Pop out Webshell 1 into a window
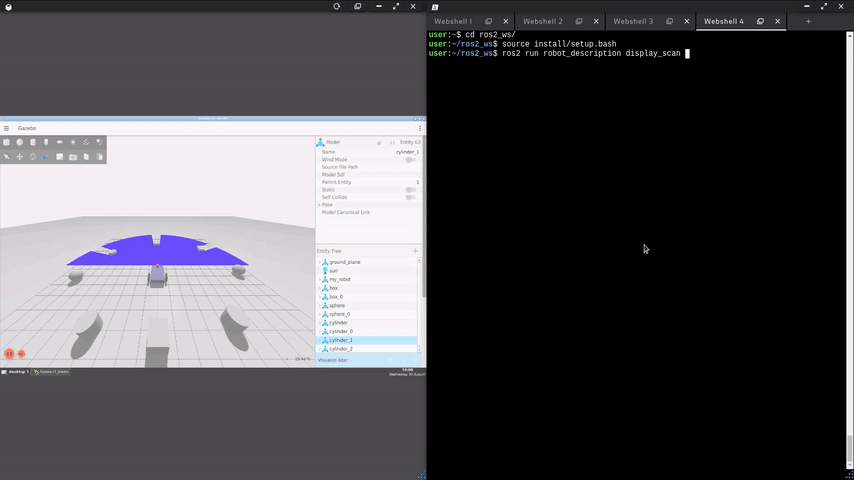Screen dimensions: 854x480 point(489,21)
